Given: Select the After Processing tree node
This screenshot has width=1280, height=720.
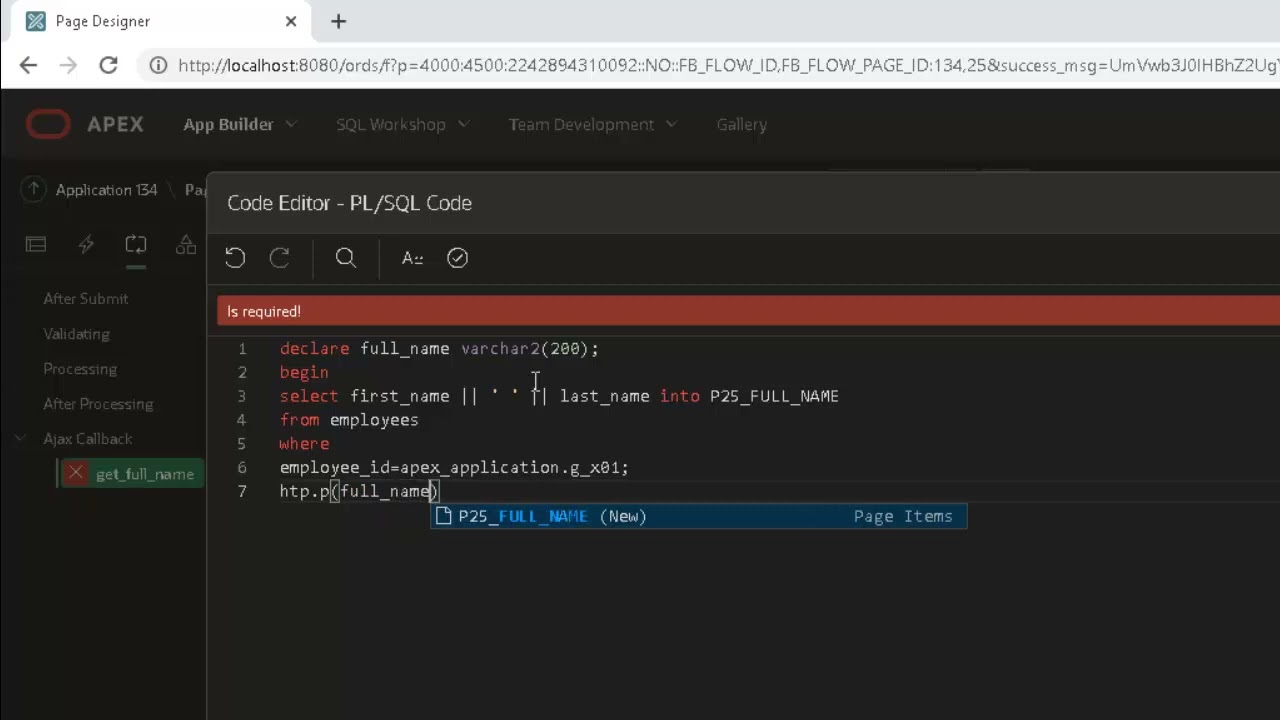Looking at the screenshot, I should pyautogui.click(x=98, y=403).
